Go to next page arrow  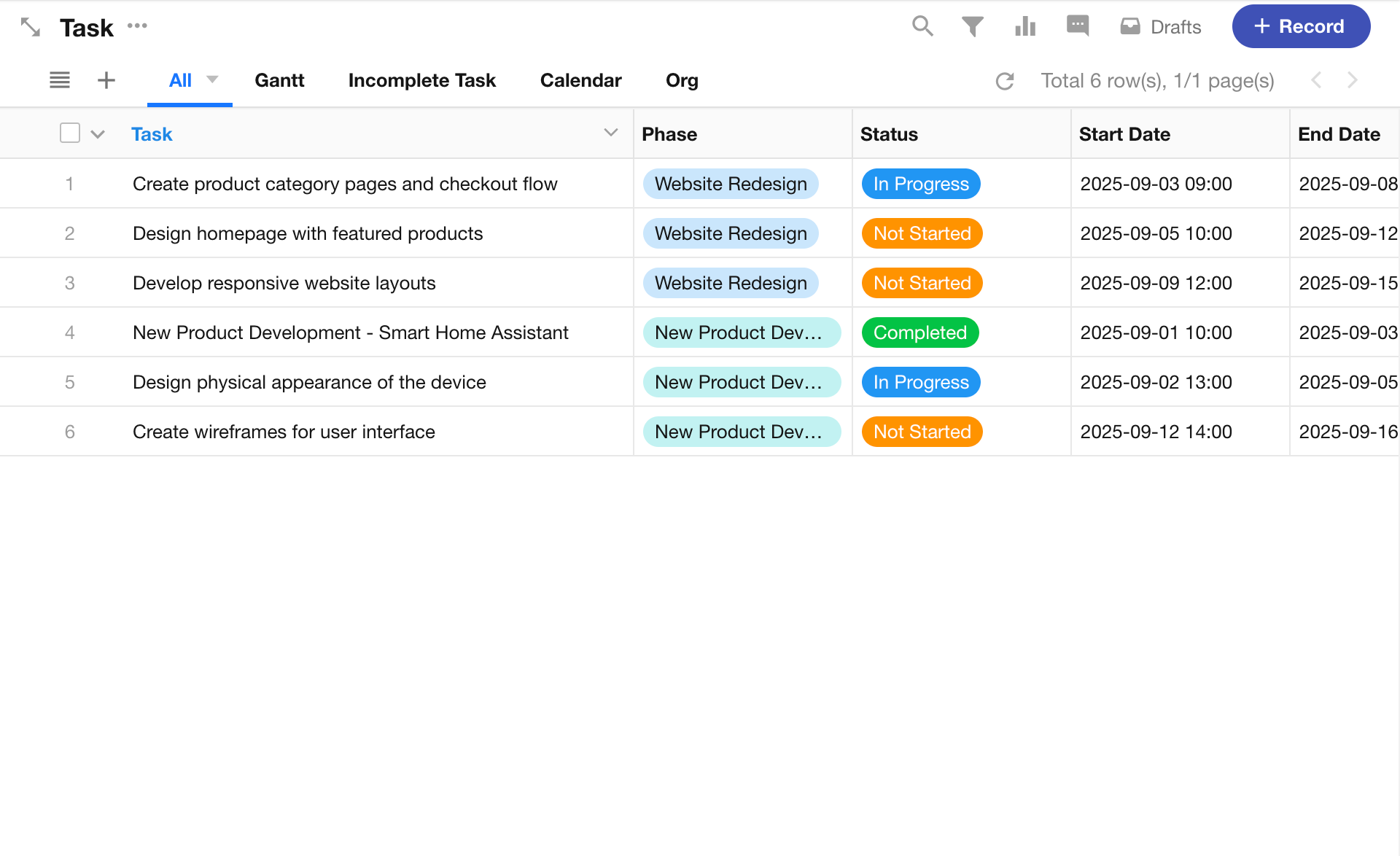point(1352,80)
